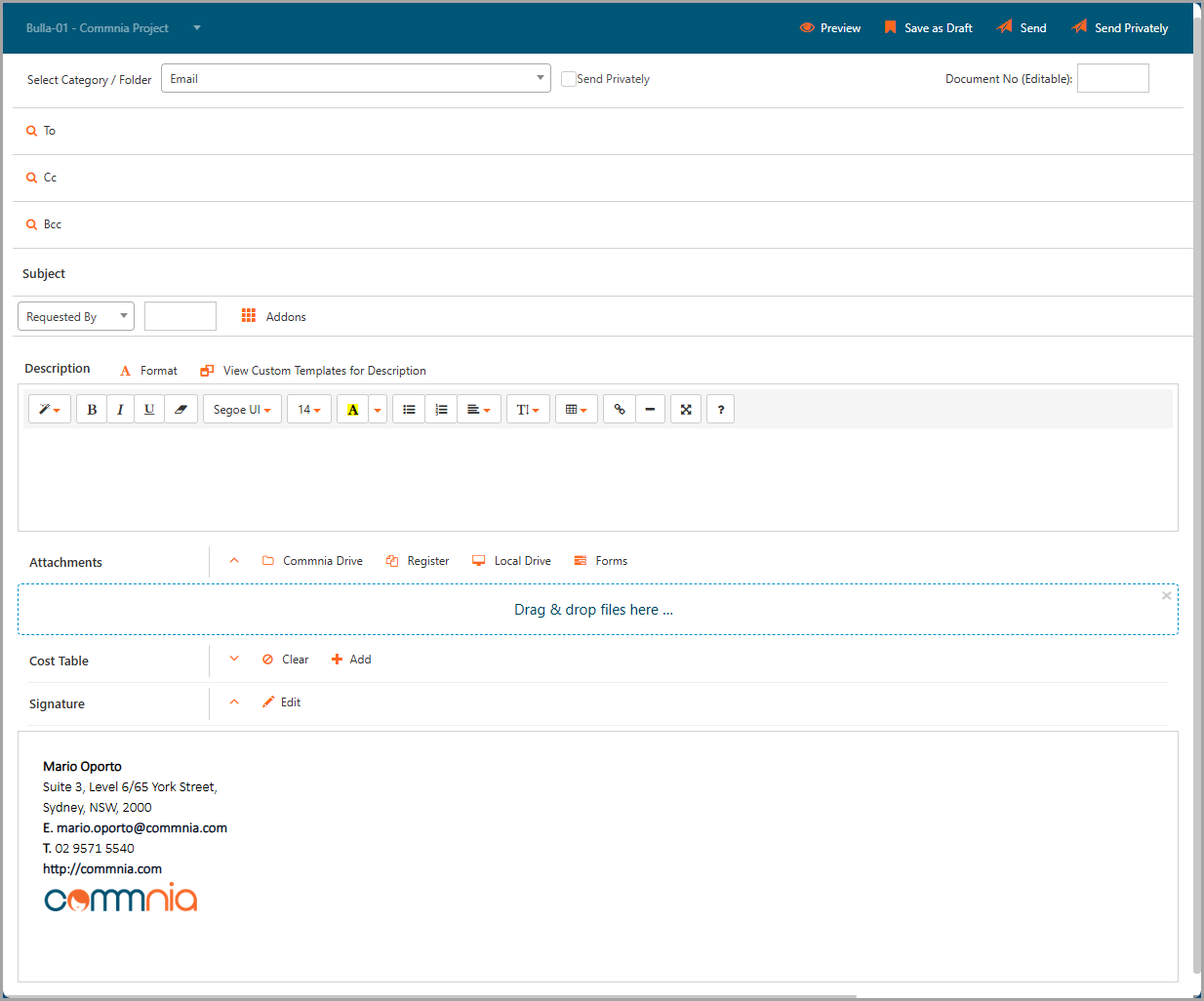
Task: Open the font size 14 dropdown
Action: [309, 410]
